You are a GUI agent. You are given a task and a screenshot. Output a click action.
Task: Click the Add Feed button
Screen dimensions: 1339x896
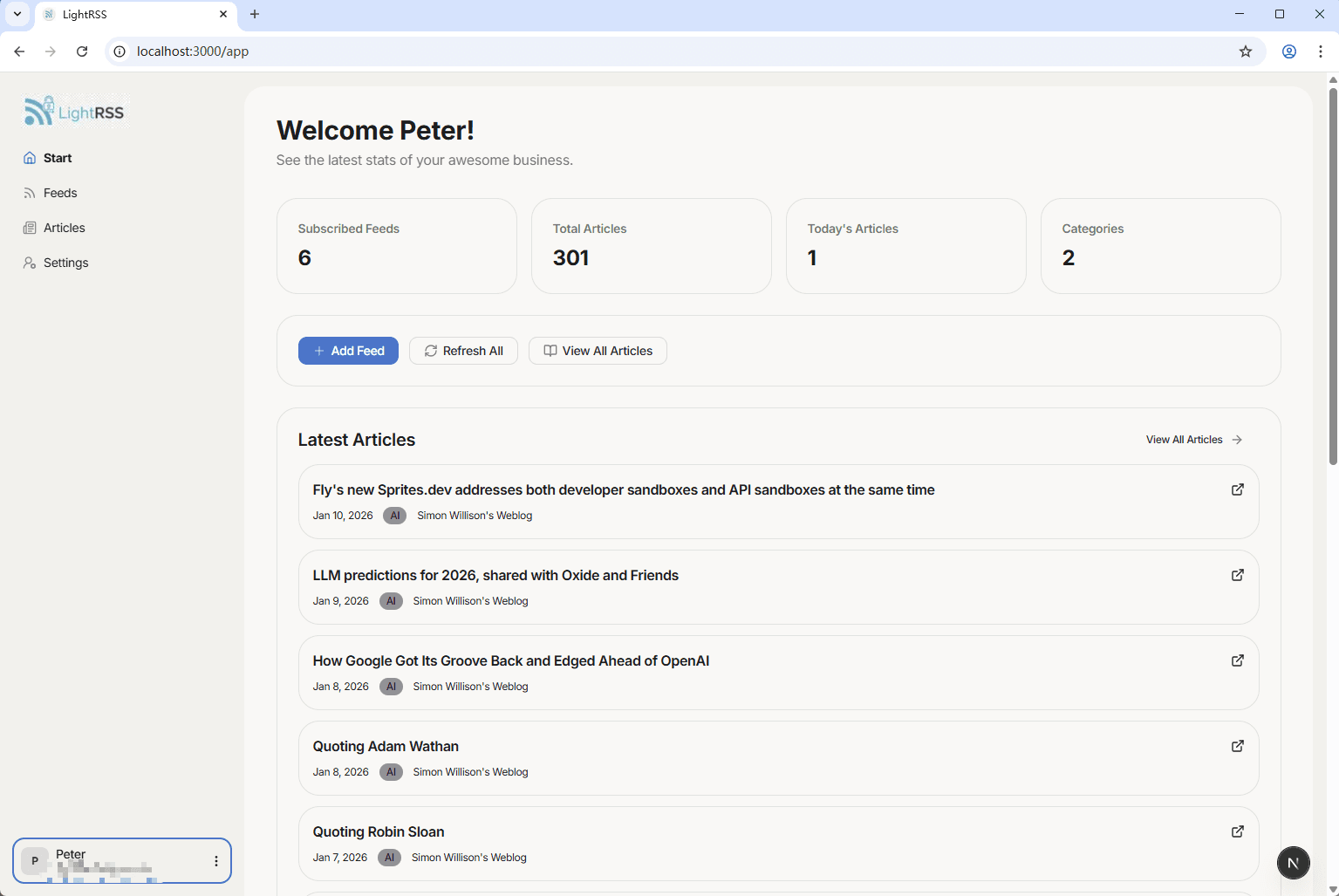(x=348, y=351)
